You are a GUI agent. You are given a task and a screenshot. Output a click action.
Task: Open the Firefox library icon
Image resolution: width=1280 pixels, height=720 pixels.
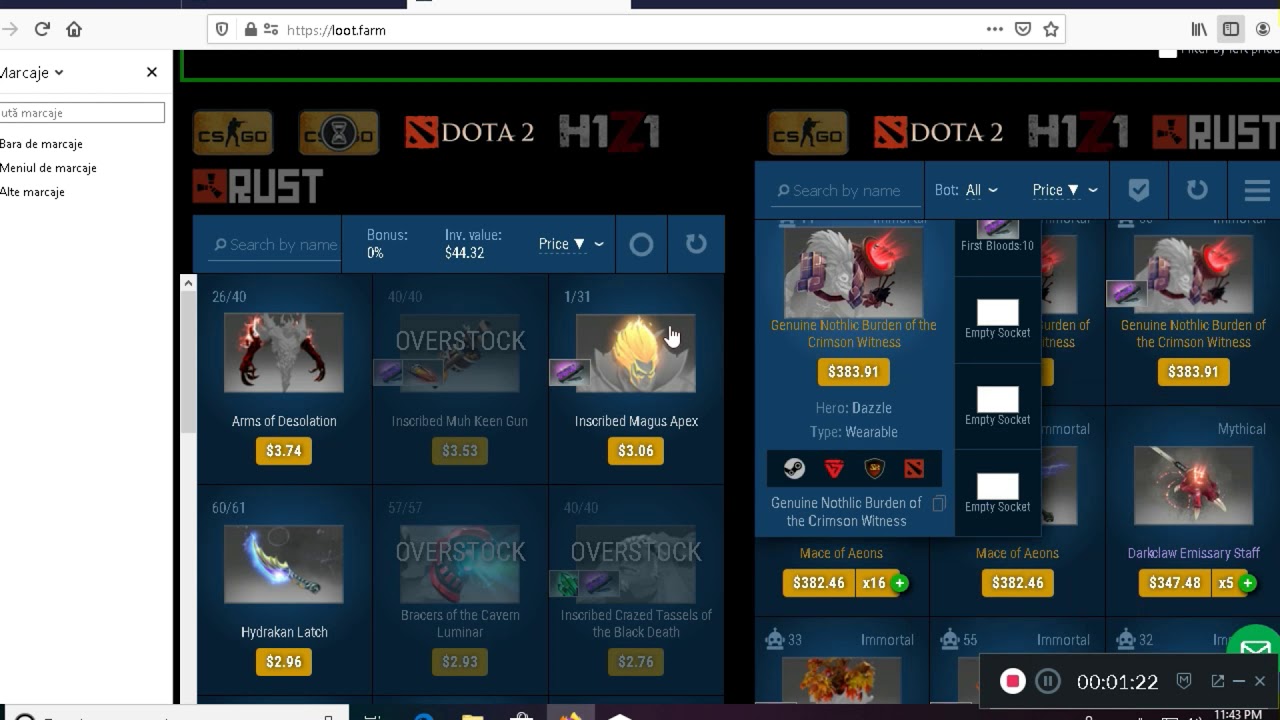pyautogui.click(x=1199, y=29)
